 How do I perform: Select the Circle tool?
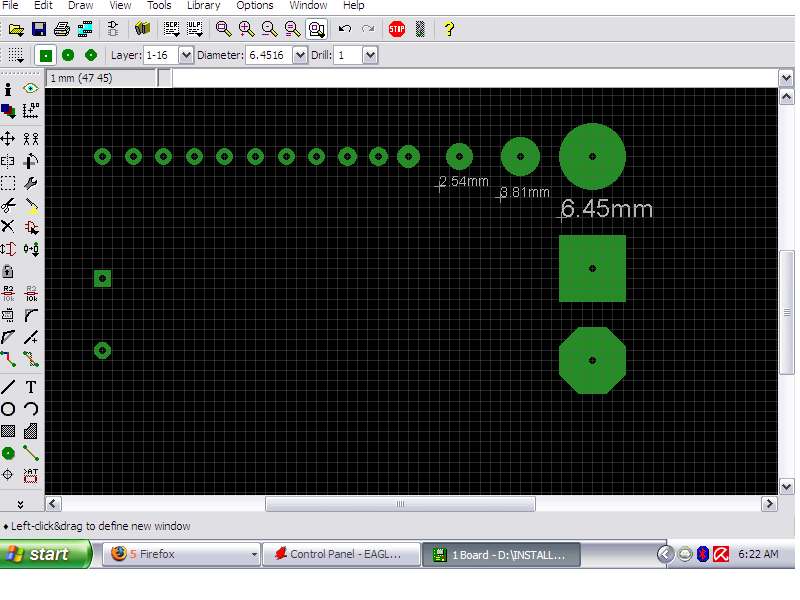(x=8, y=409)
